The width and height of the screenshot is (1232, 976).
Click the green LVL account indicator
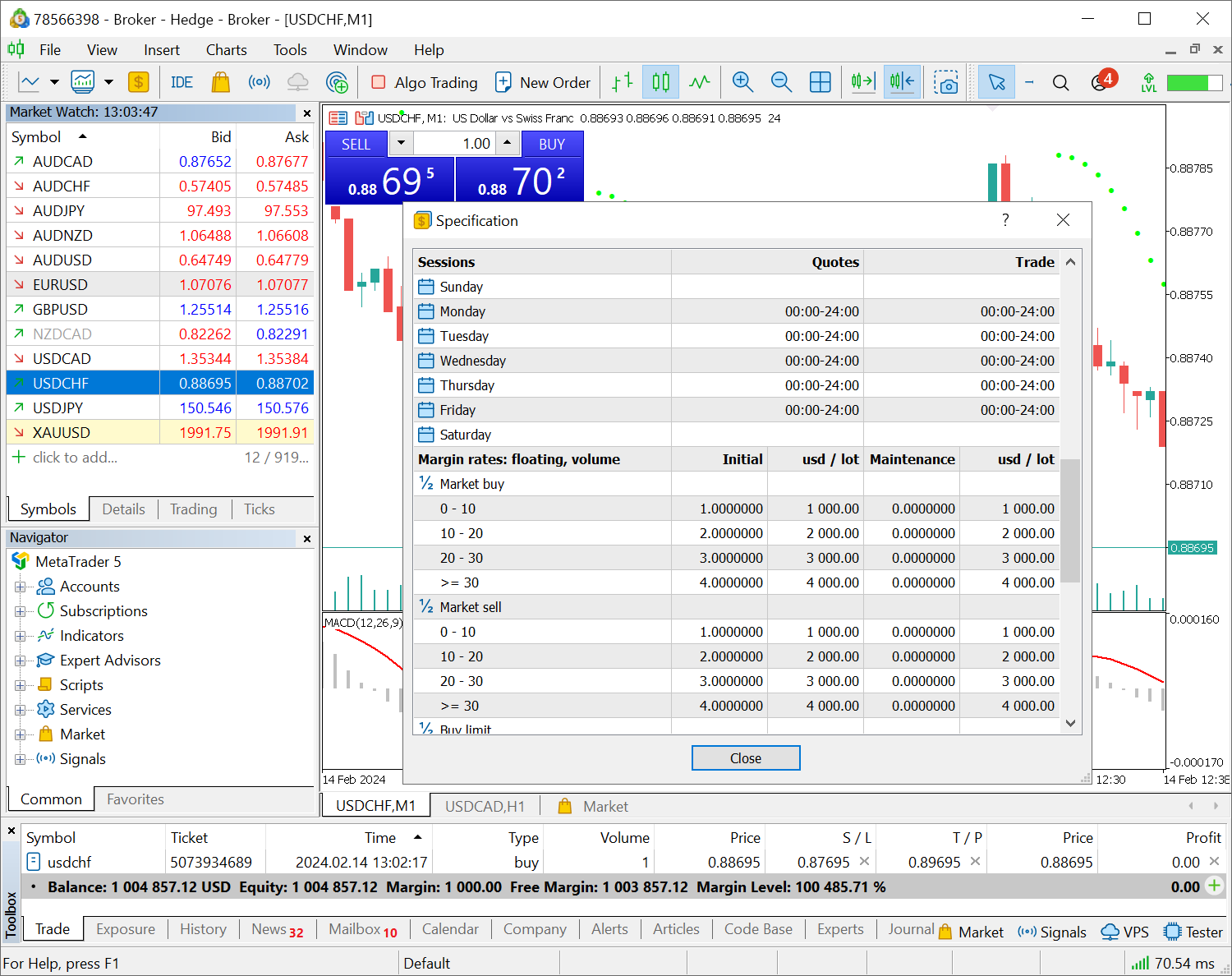(1148, 82)
